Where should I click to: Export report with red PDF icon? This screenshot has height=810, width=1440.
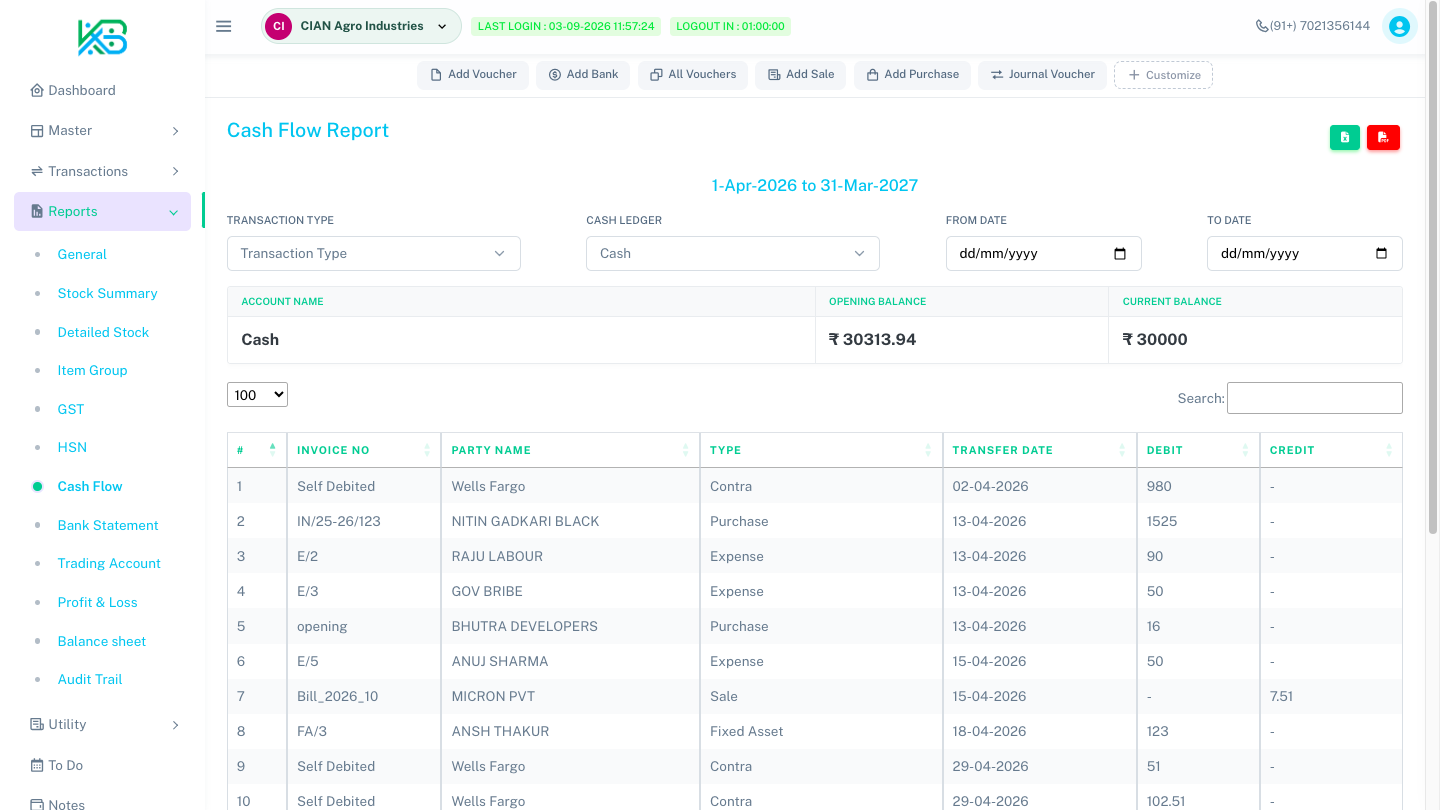pos(1383,138)
